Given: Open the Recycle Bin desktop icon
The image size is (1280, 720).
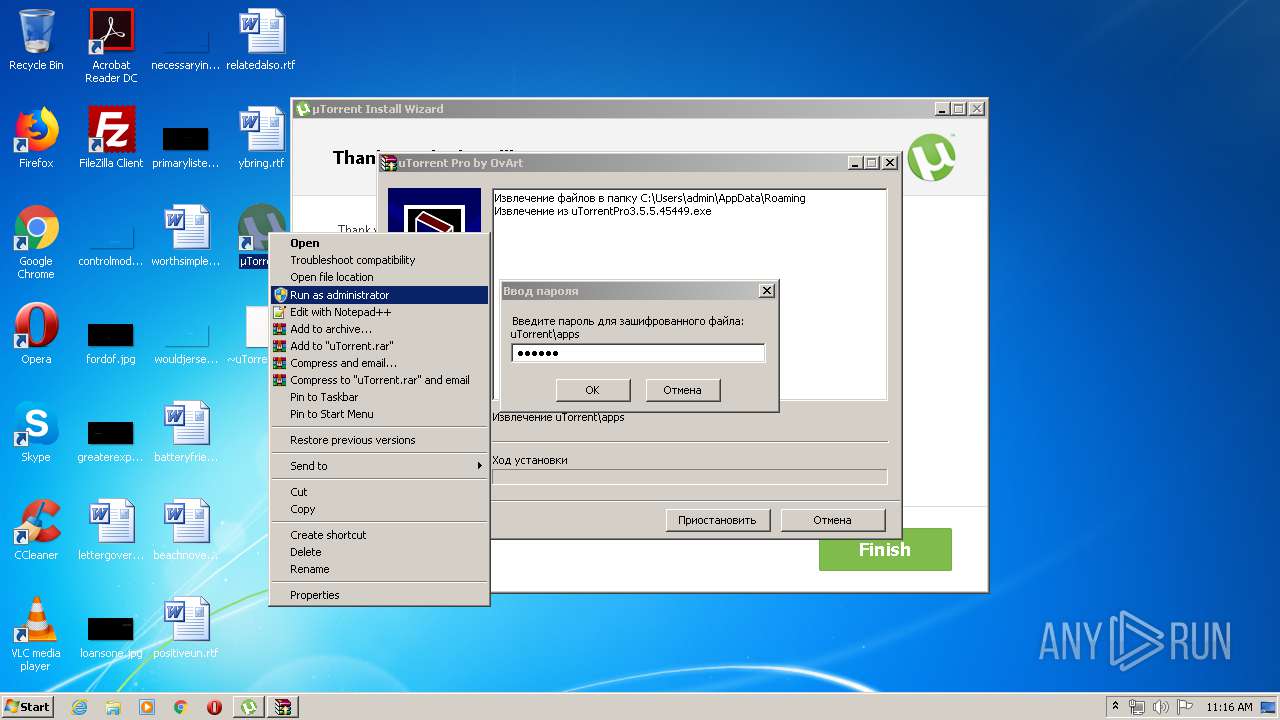Looking at the screenshot, I should [36, 40].
